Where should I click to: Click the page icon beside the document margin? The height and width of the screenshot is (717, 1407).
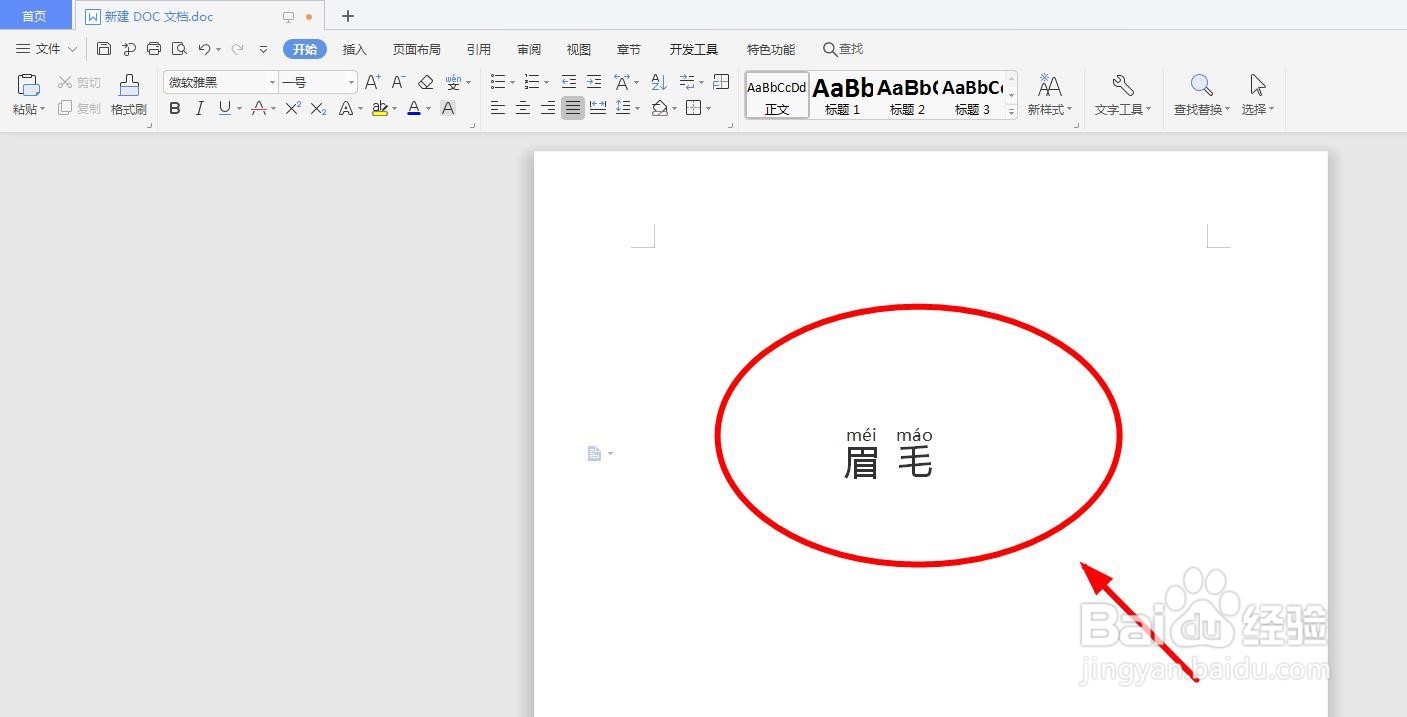(x=594, y=454)
